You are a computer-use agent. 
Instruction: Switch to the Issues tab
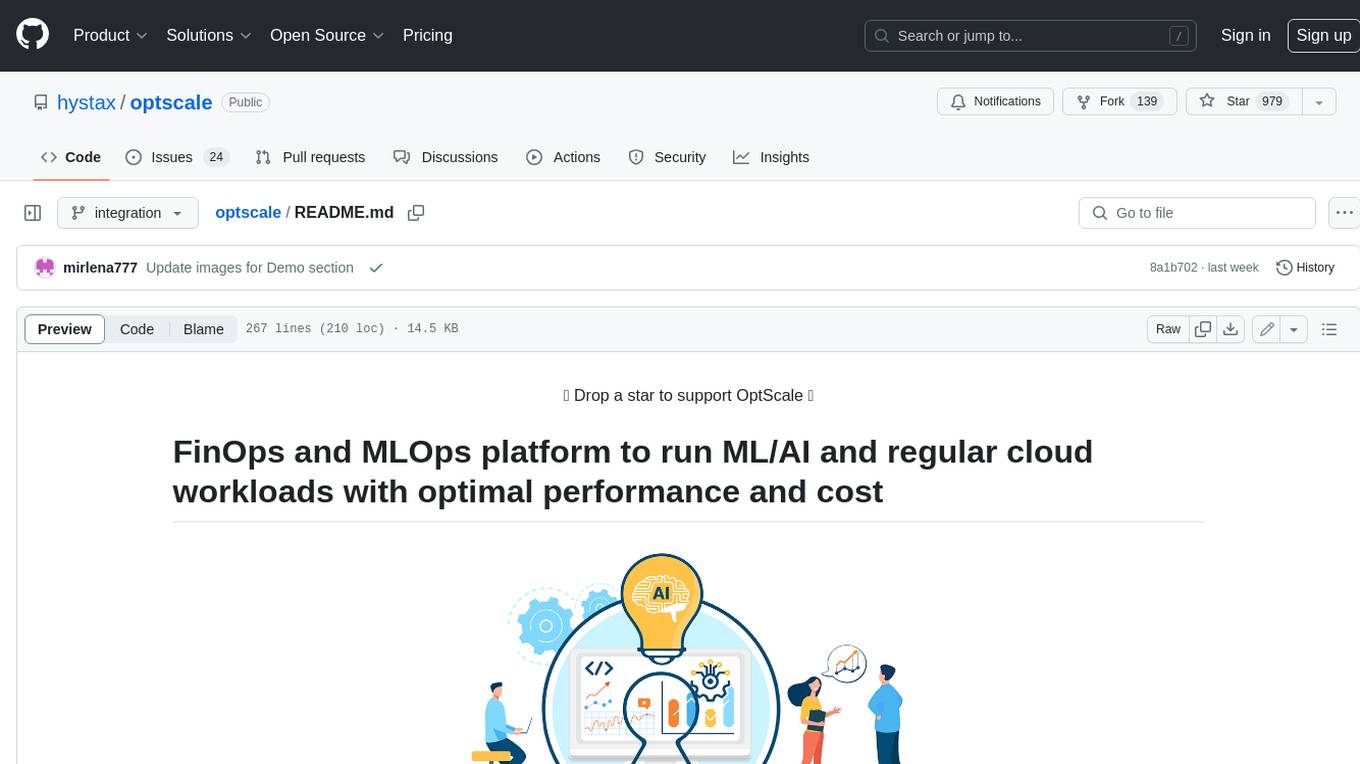(177, 157)
